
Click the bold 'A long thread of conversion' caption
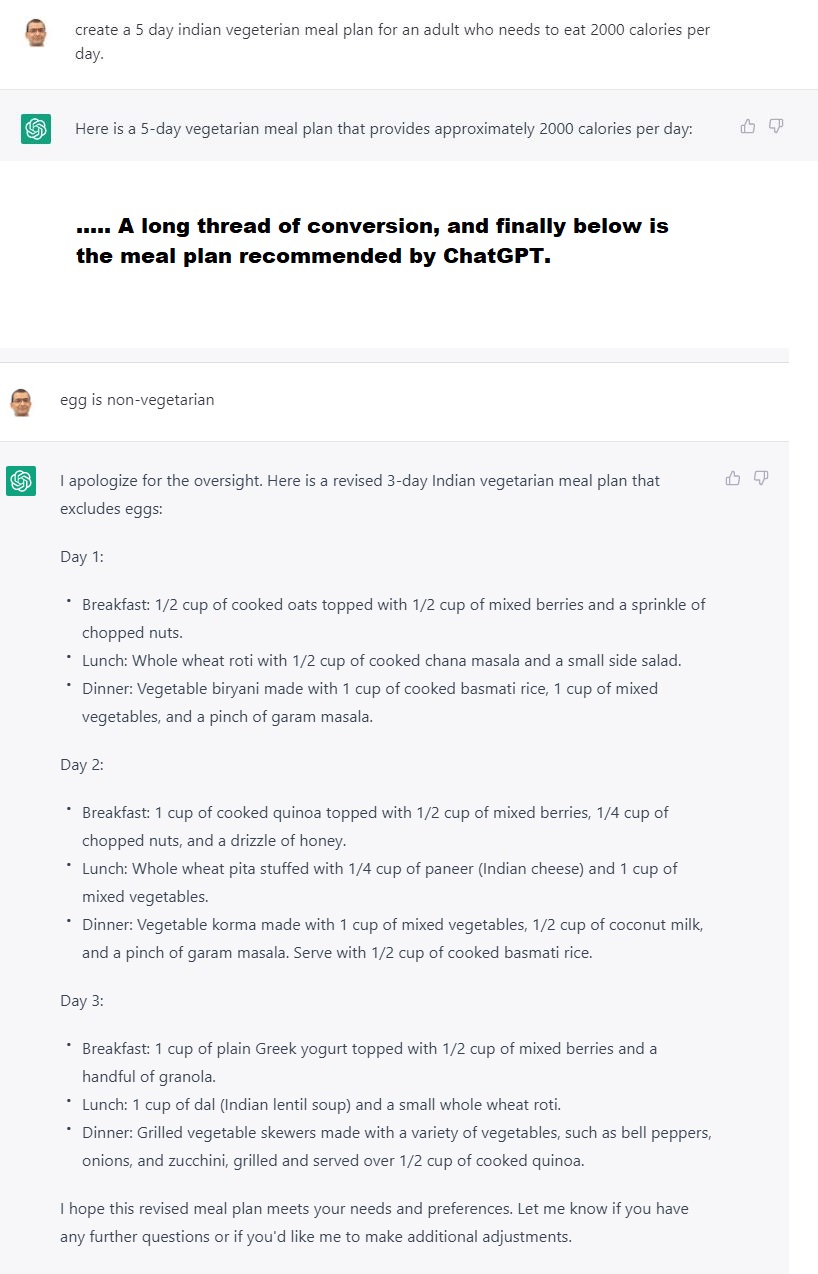(372, 241)
